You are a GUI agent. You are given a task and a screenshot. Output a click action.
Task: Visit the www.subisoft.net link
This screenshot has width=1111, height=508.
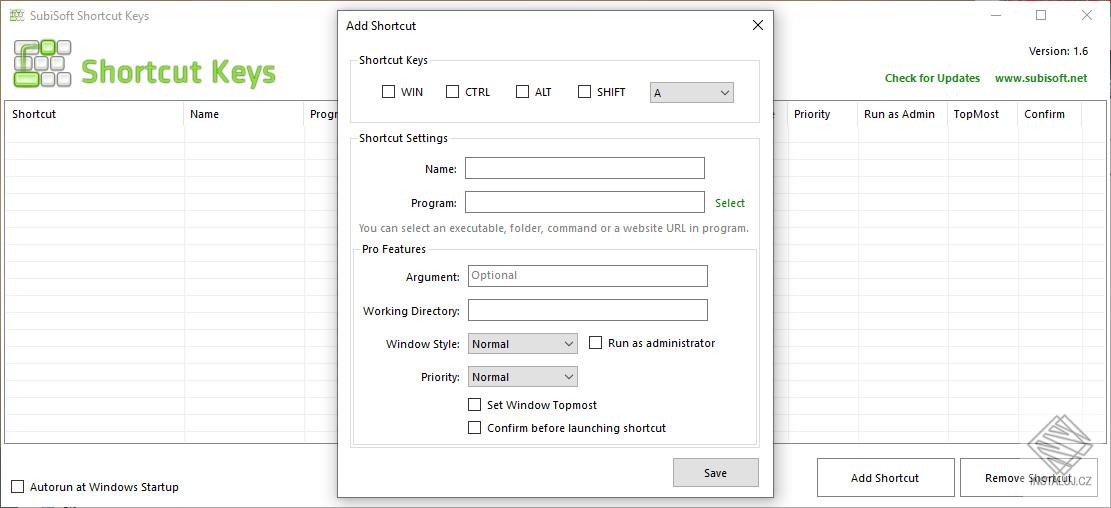[x=1041, y=78]
